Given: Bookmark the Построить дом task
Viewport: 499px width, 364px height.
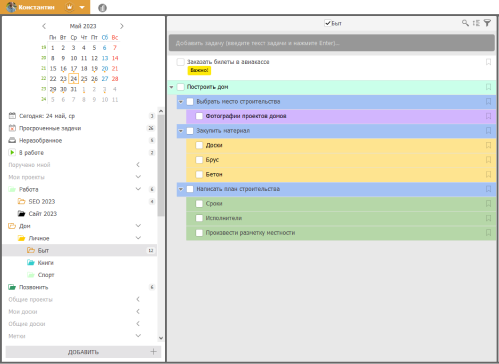Looking at the screenshot, I should click(x=488, y=87).
